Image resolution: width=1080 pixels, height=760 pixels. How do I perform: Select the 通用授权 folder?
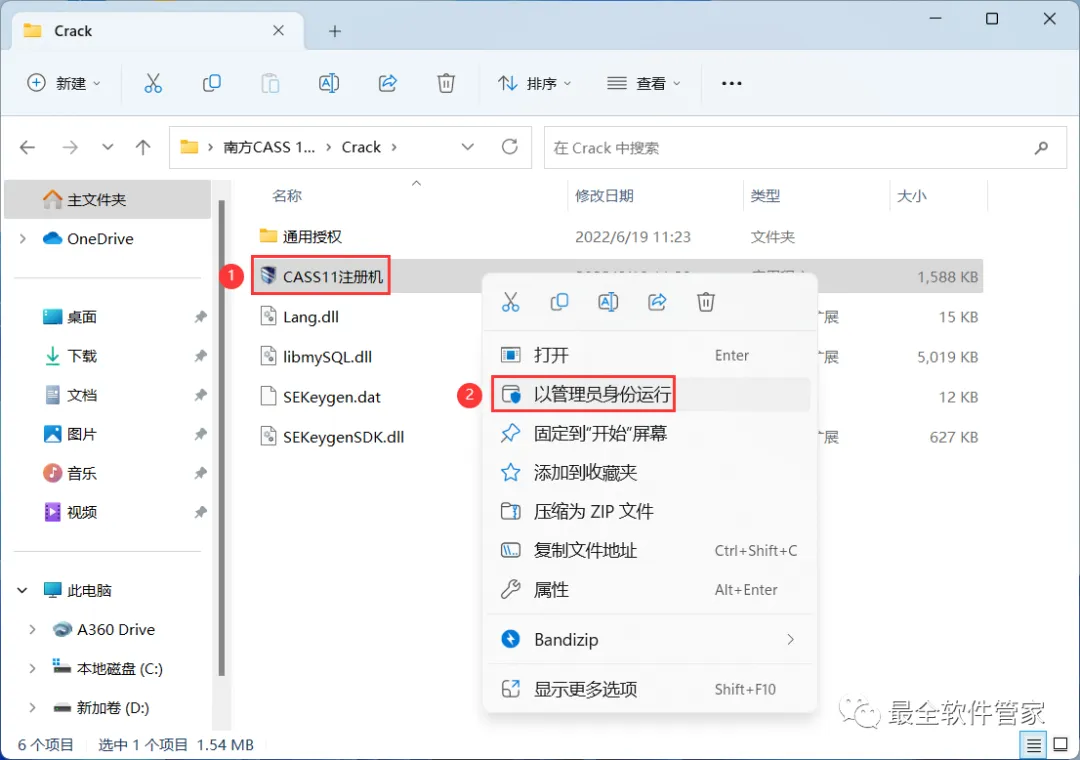(x=312, y=237)
